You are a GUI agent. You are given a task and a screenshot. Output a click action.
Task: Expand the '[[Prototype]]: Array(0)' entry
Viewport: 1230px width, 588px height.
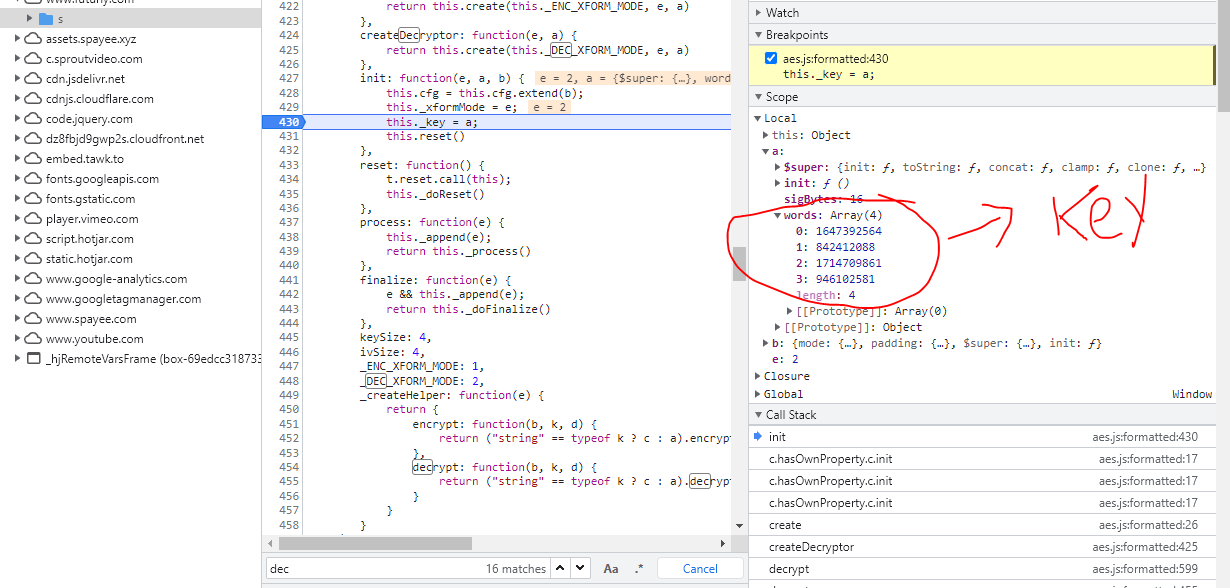coord(790,311)
